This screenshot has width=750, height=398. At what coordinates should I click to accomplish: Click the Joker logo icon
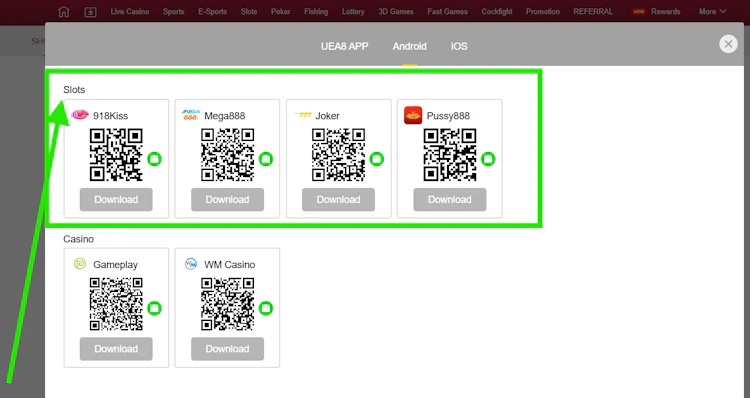click(303, 115)
